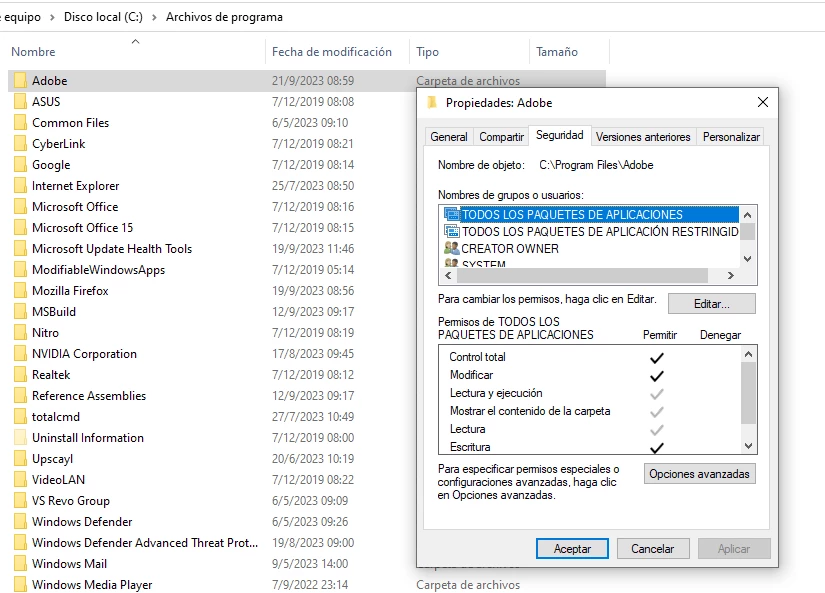Click the Microsoft Office 15 folder icon
The image size is (825, 593).
coord(20,227)
